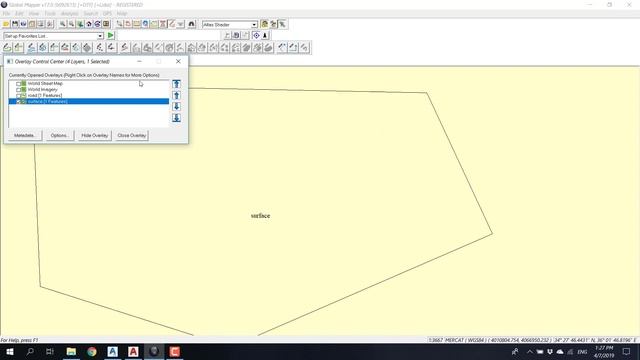Select the zoom out magnifier tool
This screenshot has width=640, height=360.
click(x=71, y=24)
